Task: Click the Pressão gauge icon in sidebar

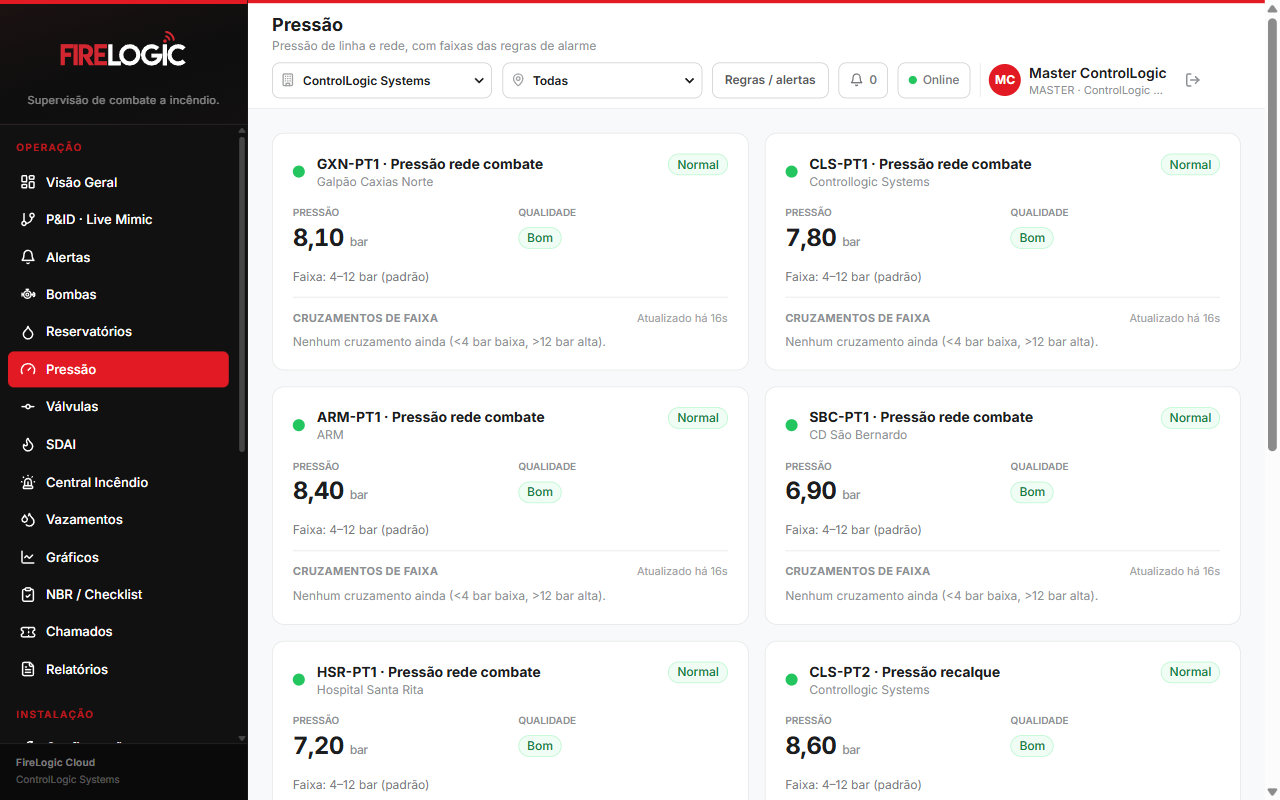Action: point(28,369)
